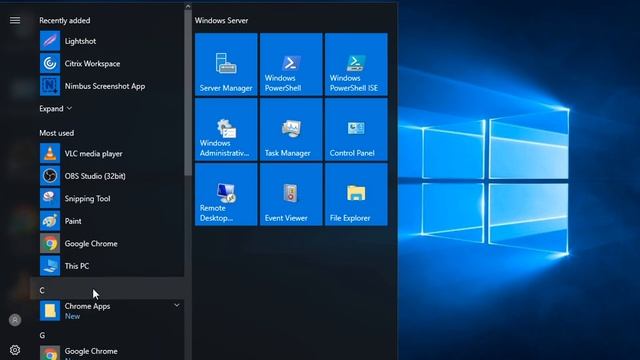Open File Explorer tile
This screenshot has width=640, height=360.
[356, 194]
